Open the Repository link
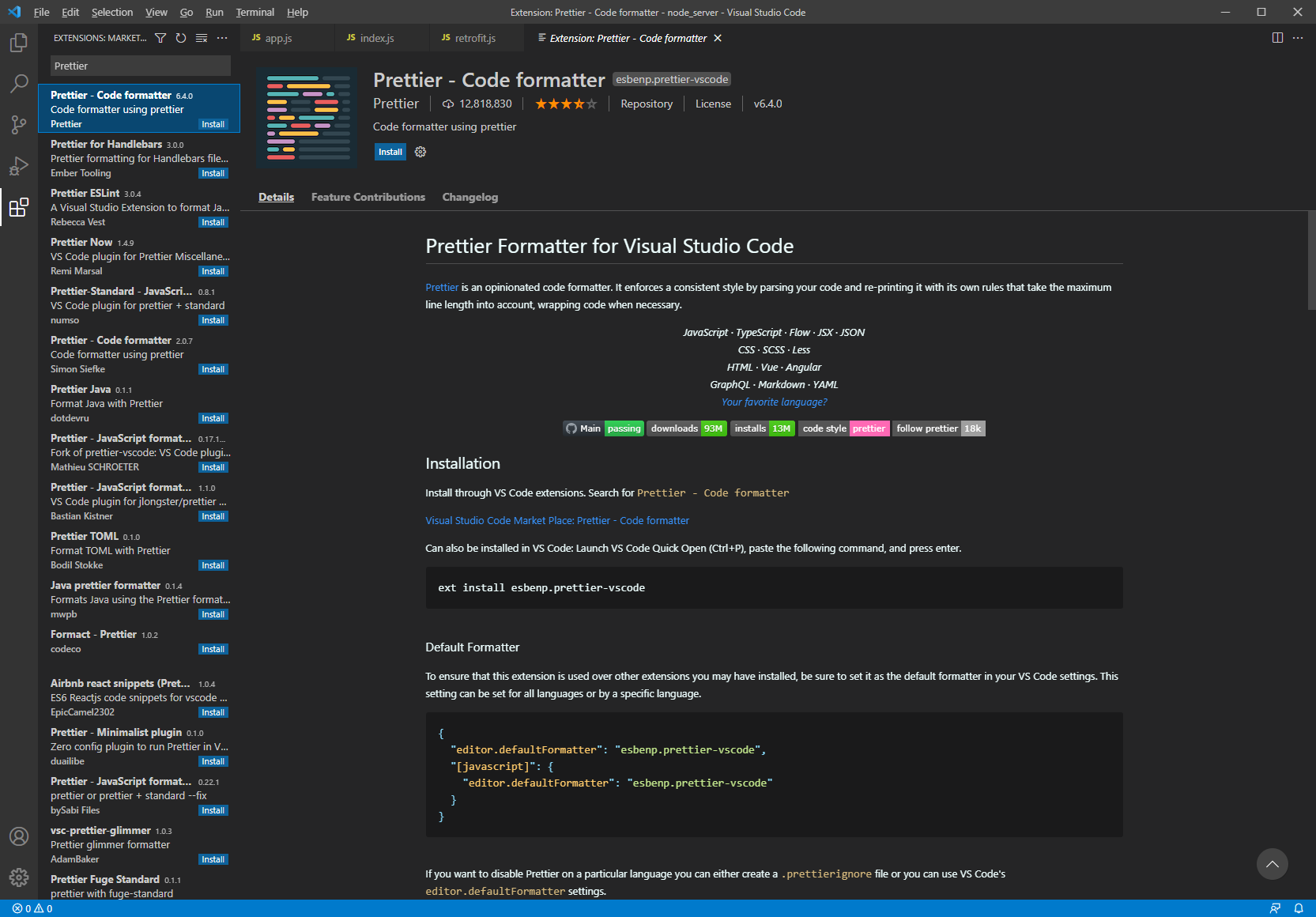This screenshot has height=917, width=1316. pyautogui.click(x=647, y=104)
